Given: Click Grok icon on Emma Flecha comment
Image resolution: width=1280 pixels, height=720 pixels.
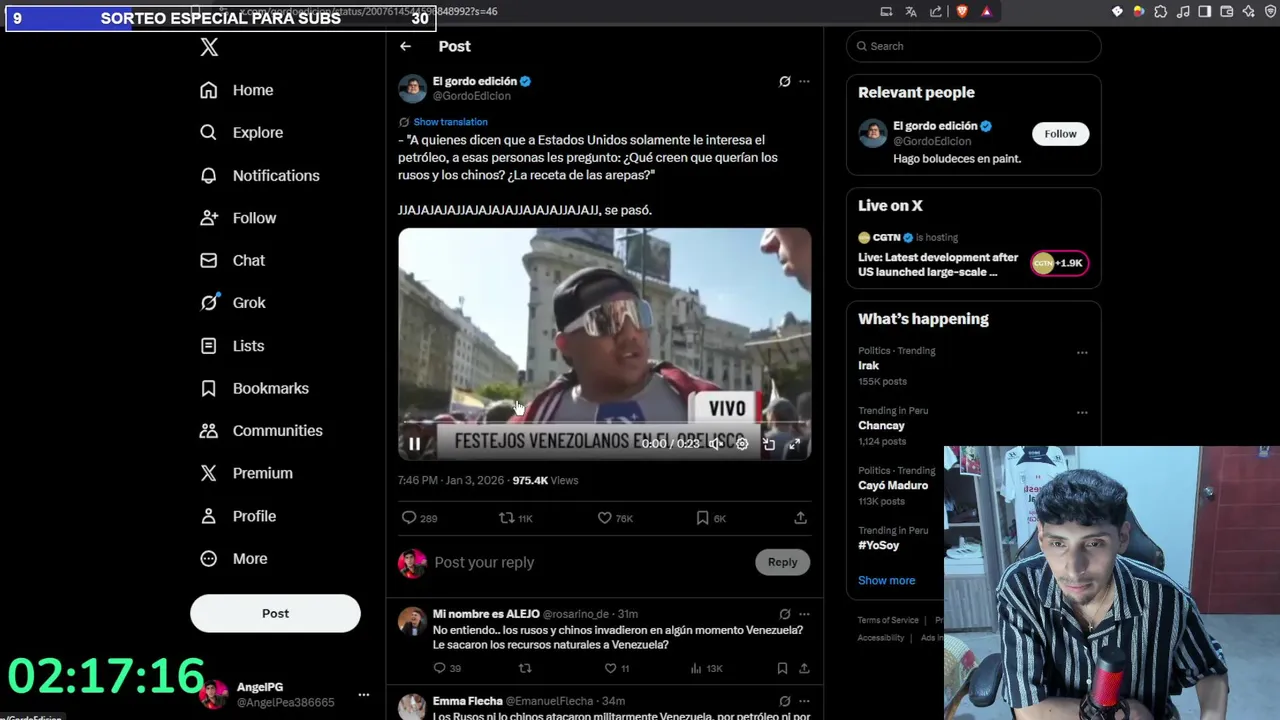Looking at the screenshot, I should pos(785,701).
